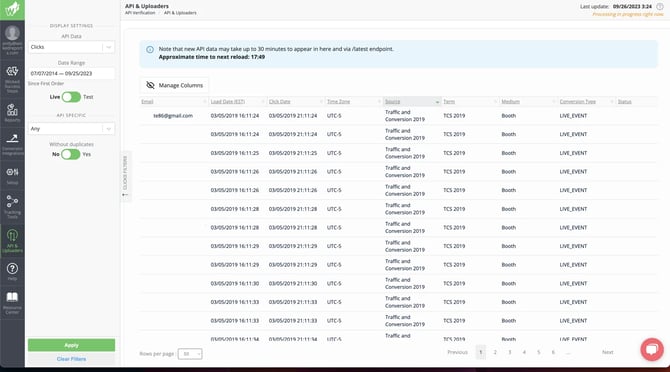Go to page 5 of results
The image size is (670, 372).
[x=538, y=352]
